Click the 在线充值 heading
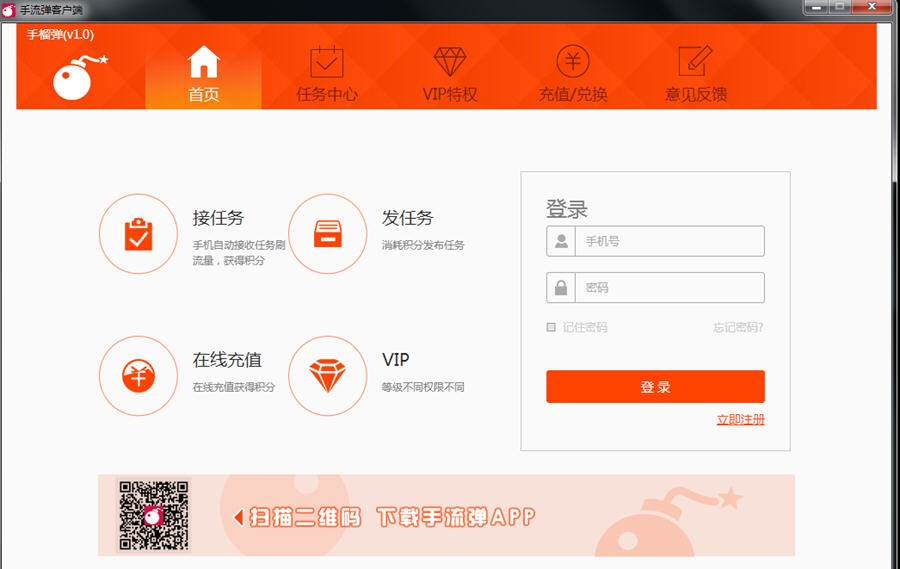Screen dimensions: 900x569 point(227,360)
